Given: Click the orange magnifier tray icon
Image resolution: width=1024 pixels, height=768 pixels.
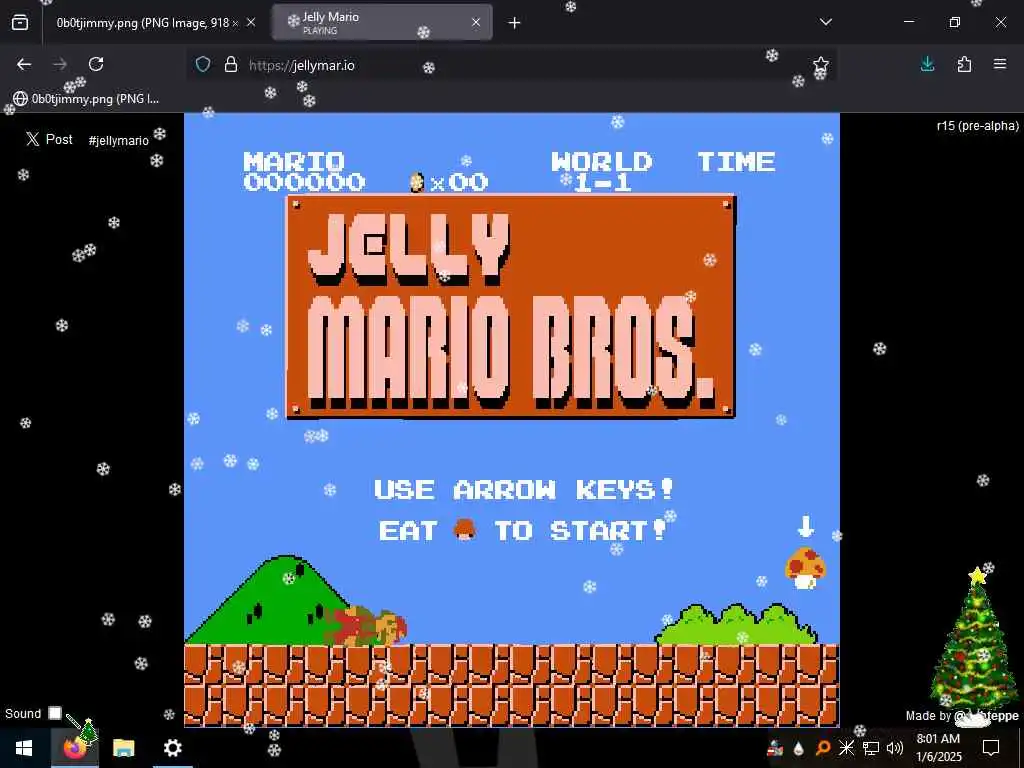Looking at the screenshot, I should pos(823,748).
